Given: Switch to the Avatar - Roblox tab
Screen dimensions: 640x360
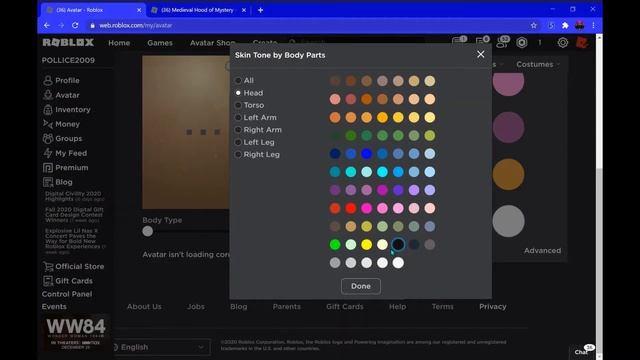Looking at the screenshot, I should pos(93,10).
